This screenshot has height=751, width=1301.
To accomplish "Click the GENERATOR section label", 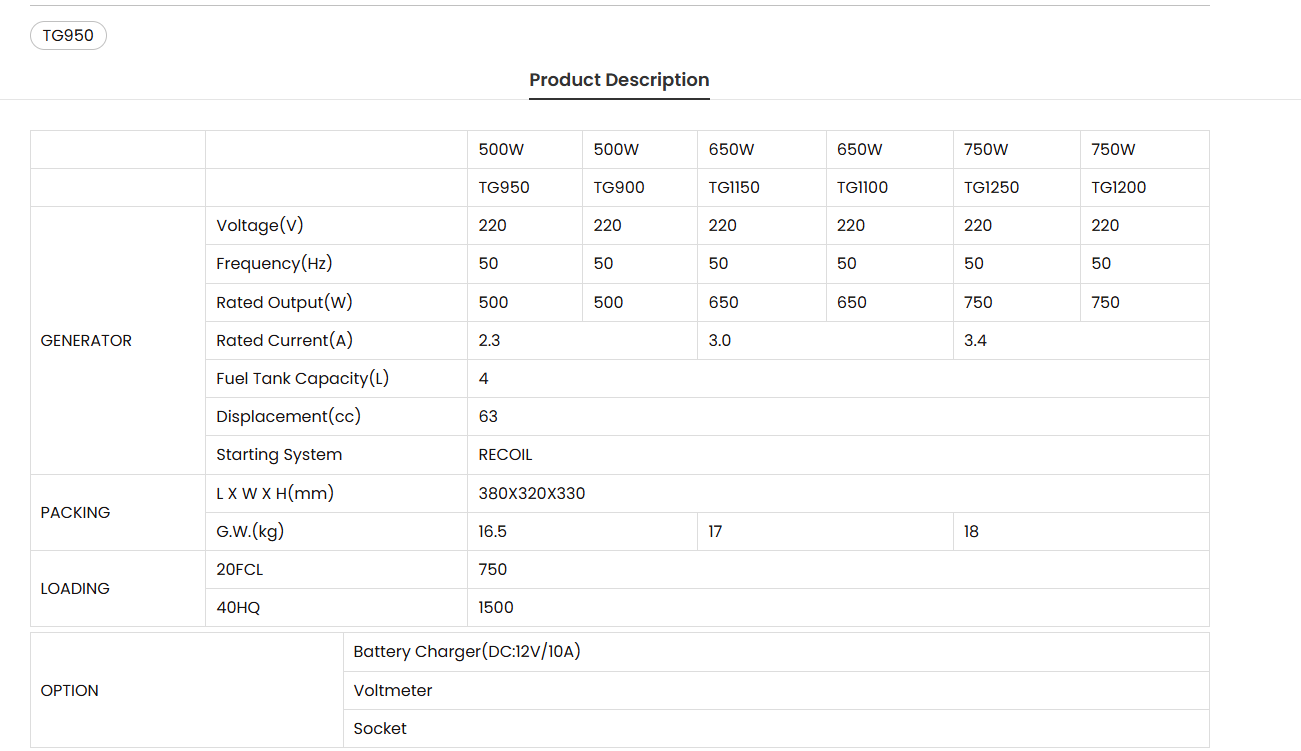I will click(86, 341).
